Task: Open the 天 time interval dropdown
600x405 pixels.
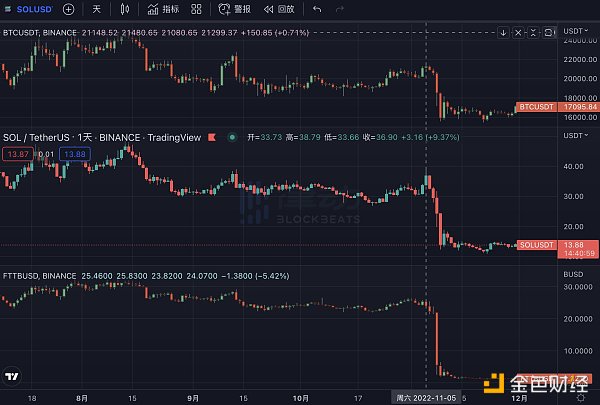Action: (x=96, y=9)
